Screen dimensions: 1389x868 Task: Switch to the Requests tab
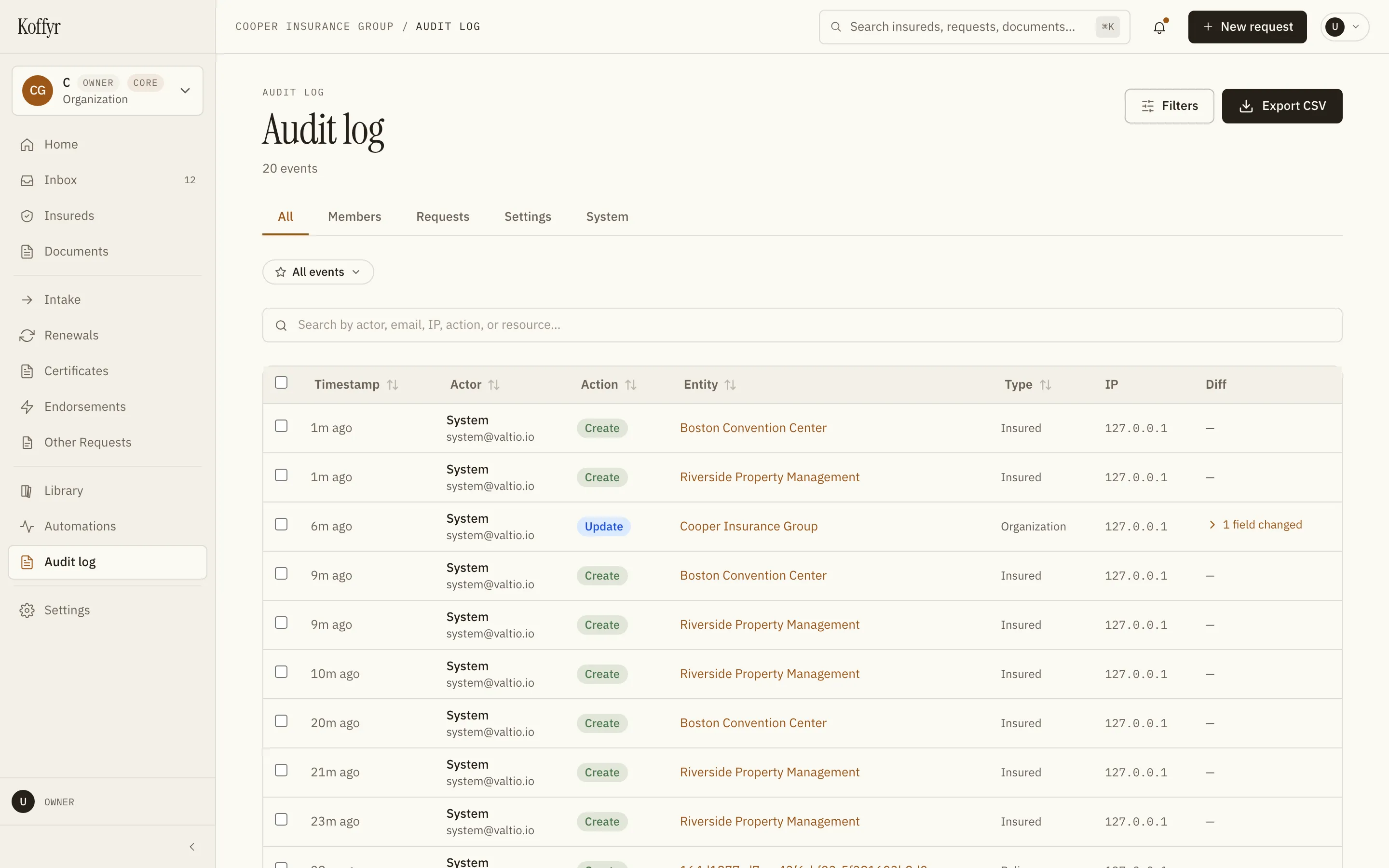443,217
